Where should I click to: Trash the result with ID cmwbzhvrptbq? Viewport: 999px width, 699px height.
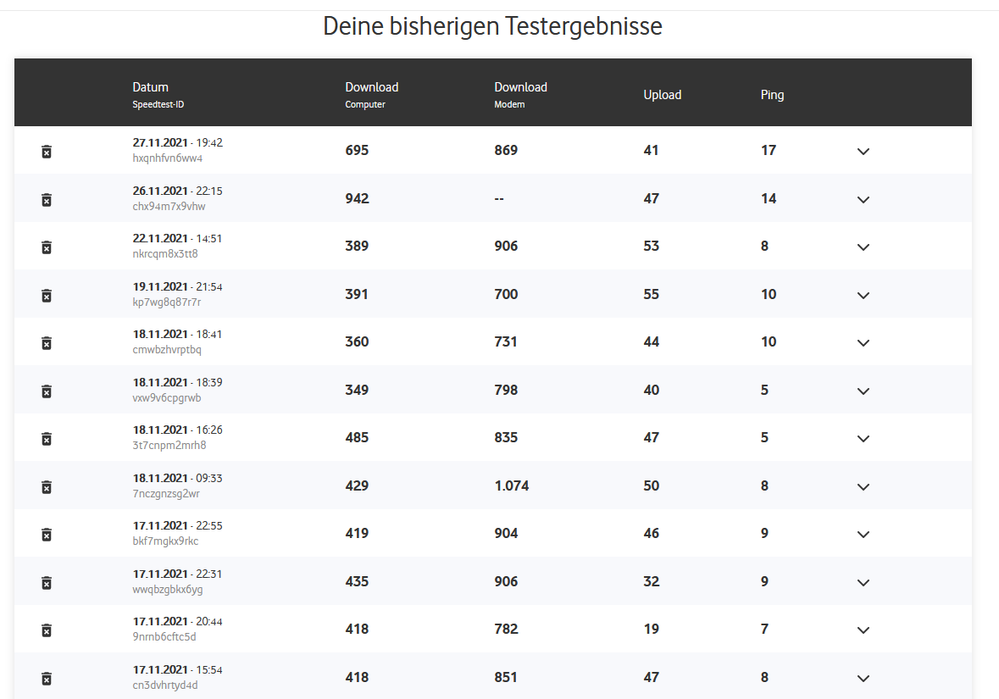46,343
